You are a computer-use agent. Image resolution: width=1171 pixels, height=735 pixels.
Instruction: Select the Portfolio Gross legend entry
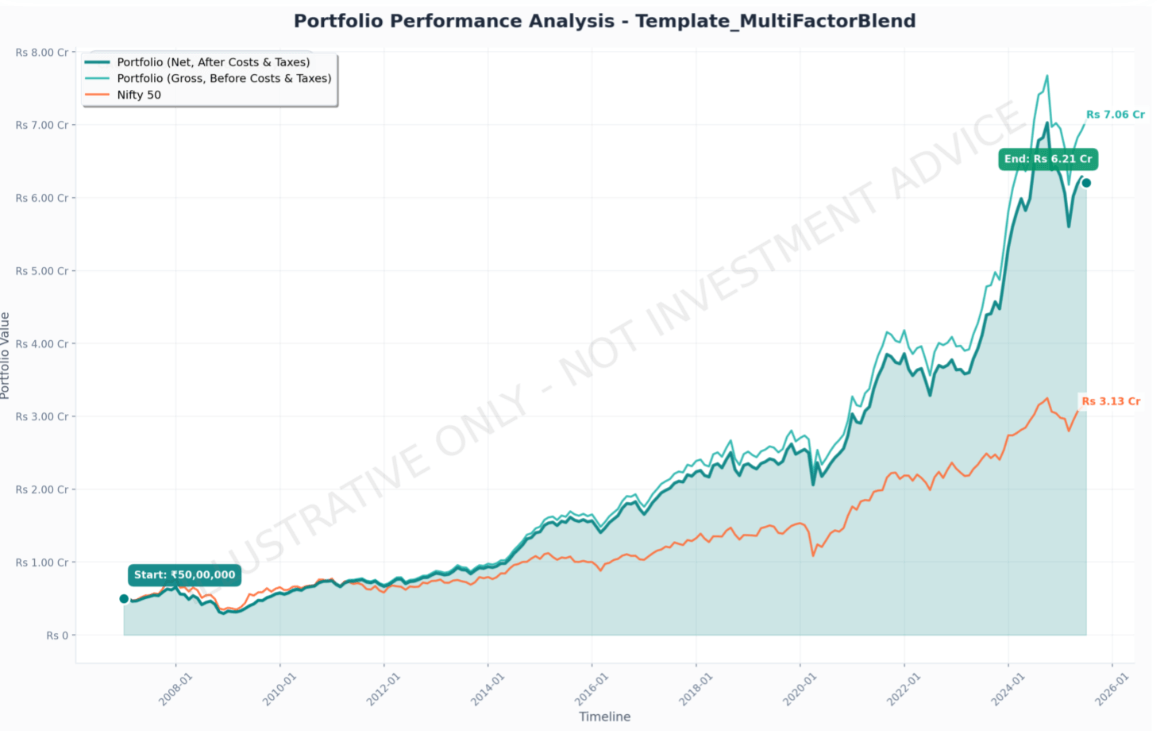coord(223,78)
